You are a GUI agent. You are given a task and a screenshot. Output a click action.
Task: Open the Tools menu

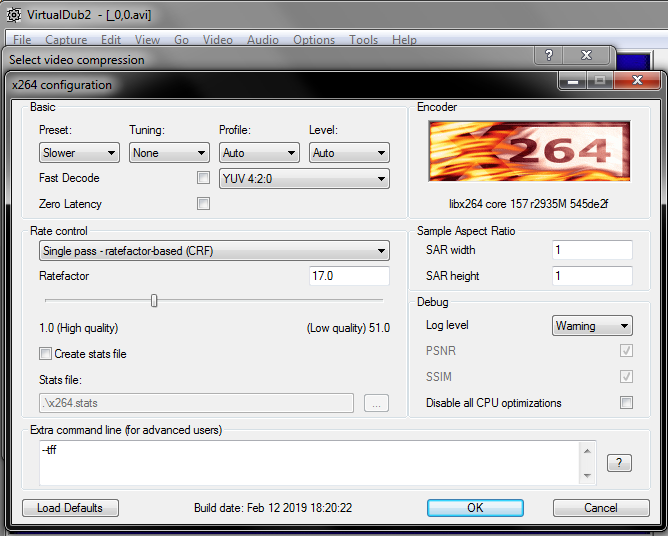coord(363,40)
